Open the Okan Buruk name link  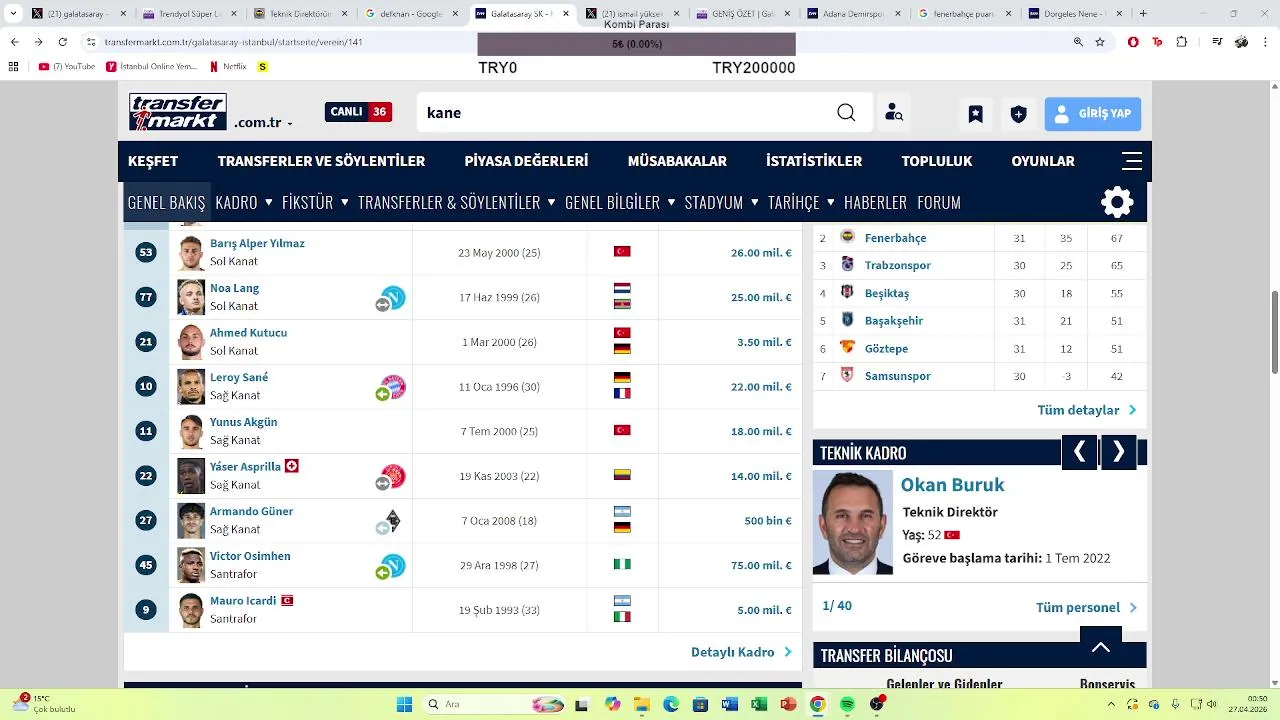(952, 484)
